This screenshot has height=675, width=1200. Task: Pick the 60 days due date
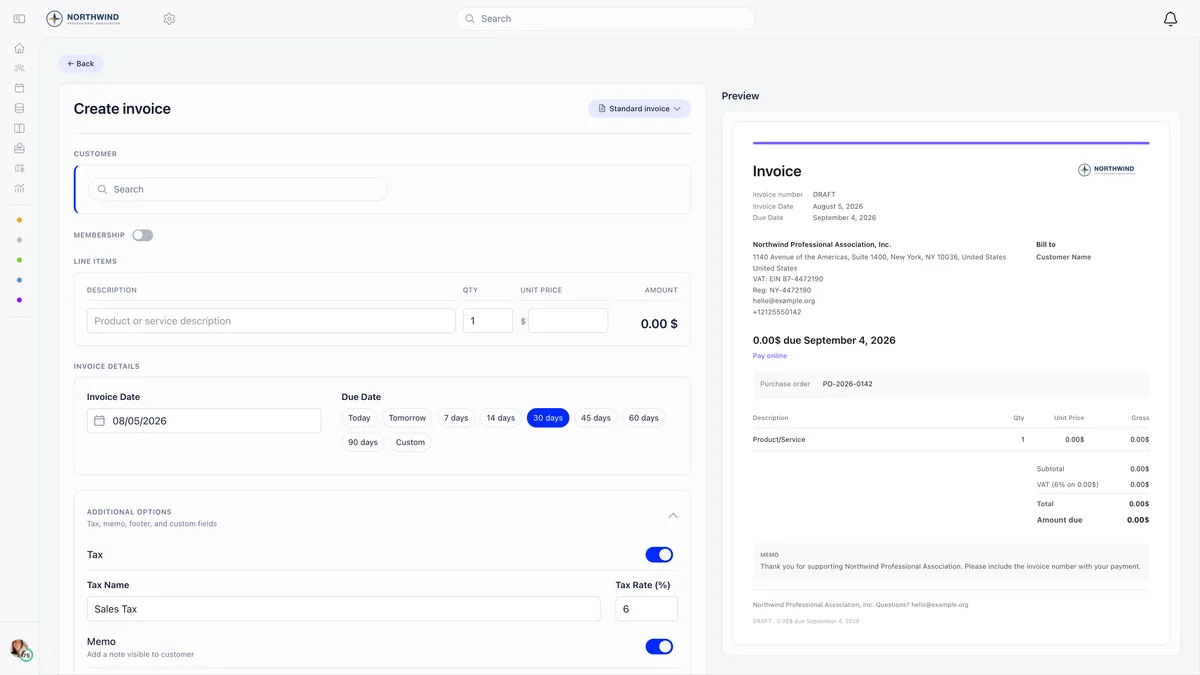[644, 418]
